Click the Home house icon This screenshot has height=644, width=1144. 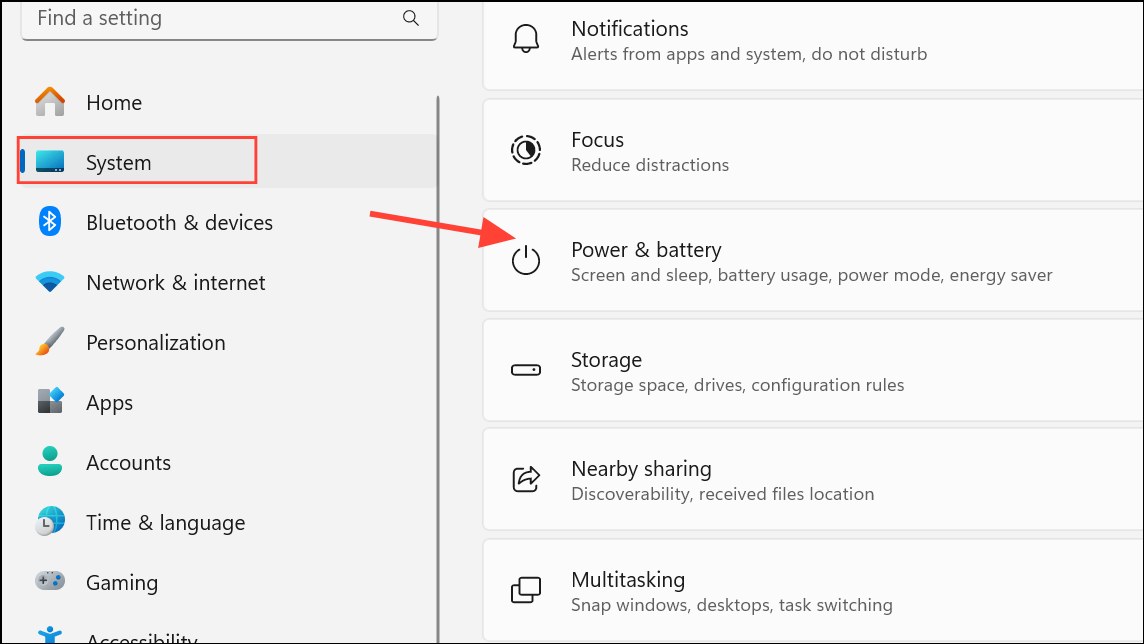49,102
